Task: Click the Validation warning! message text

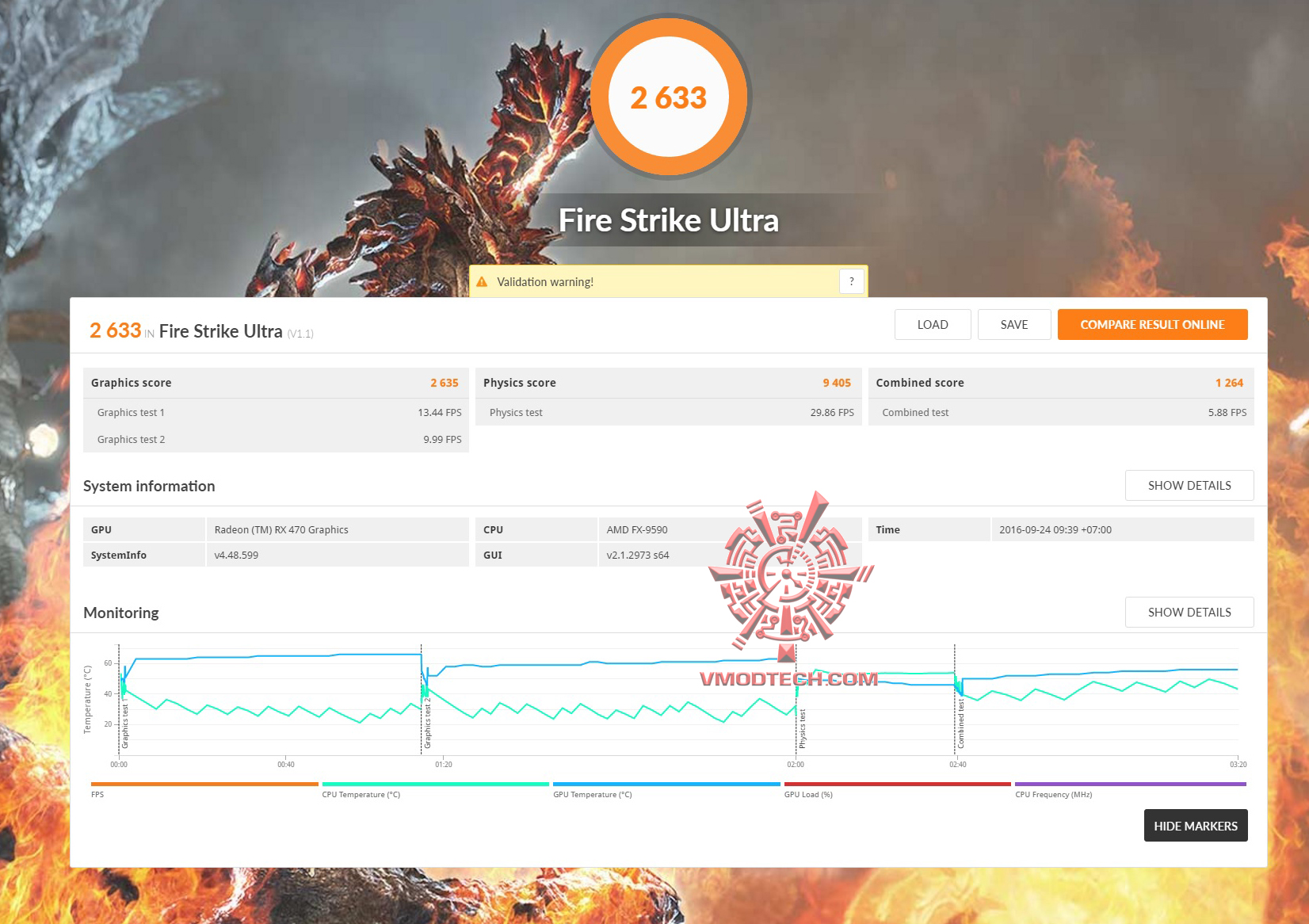Action: tap(545, 282)
